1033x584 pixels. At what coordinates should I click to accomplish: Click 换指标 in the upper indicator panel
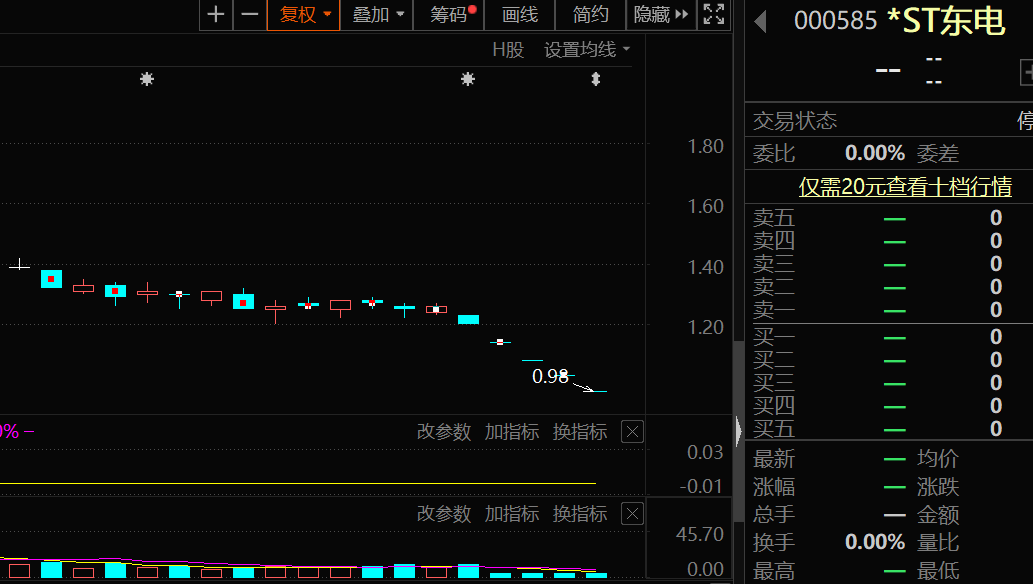(580, 432)
